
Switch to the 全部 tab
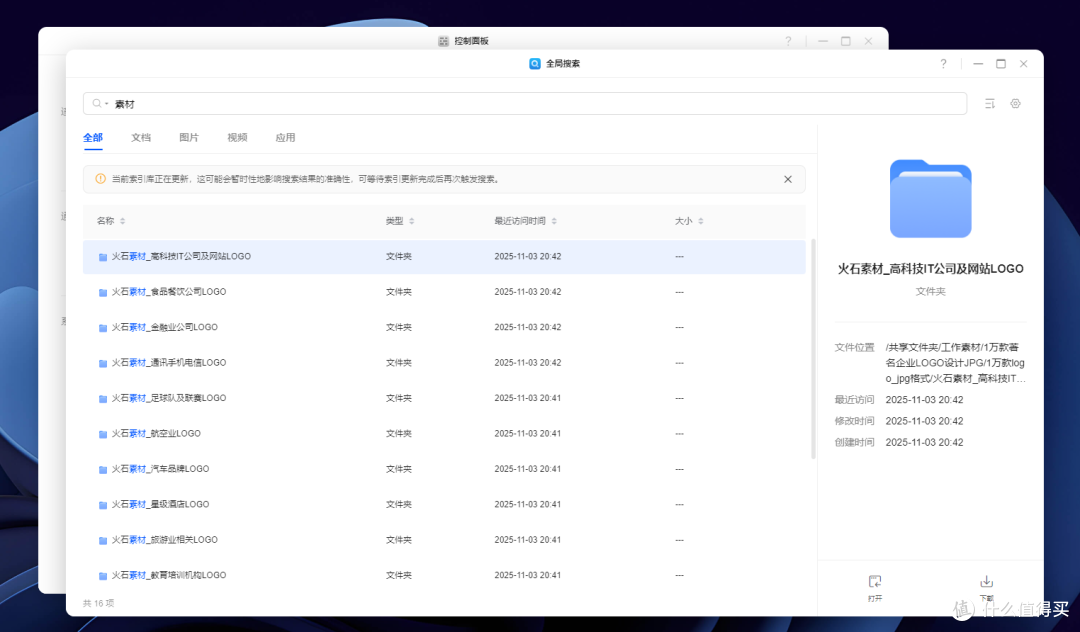click(x=93, y=138)
